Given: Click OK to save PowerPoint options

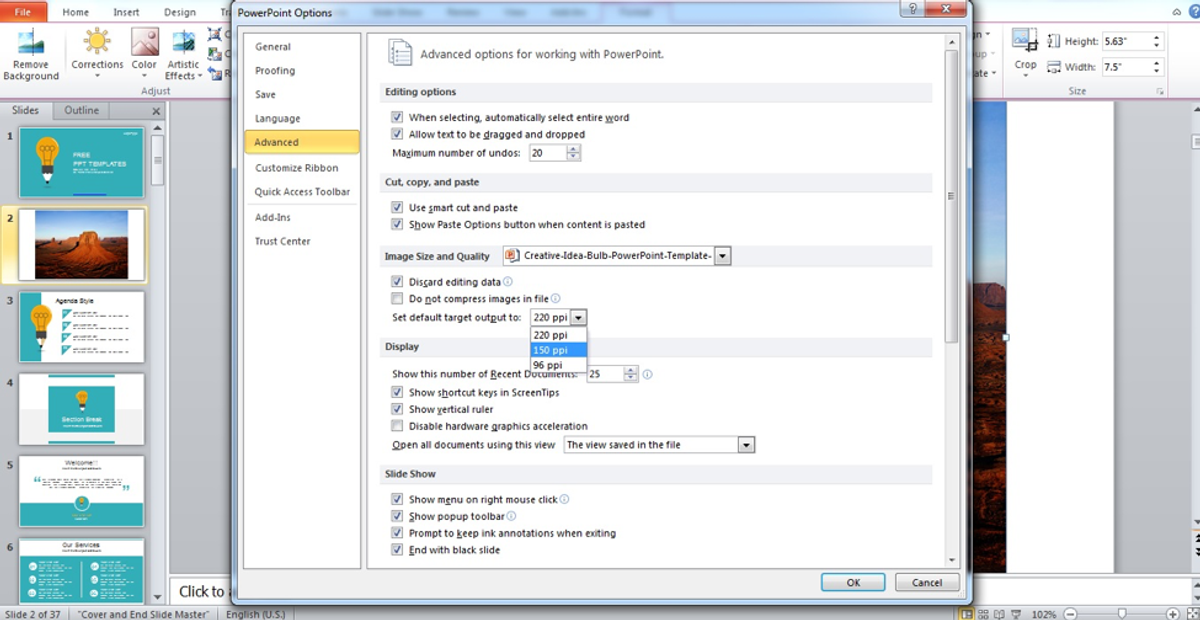Looking at the screenshot, I should click(852, 582).
